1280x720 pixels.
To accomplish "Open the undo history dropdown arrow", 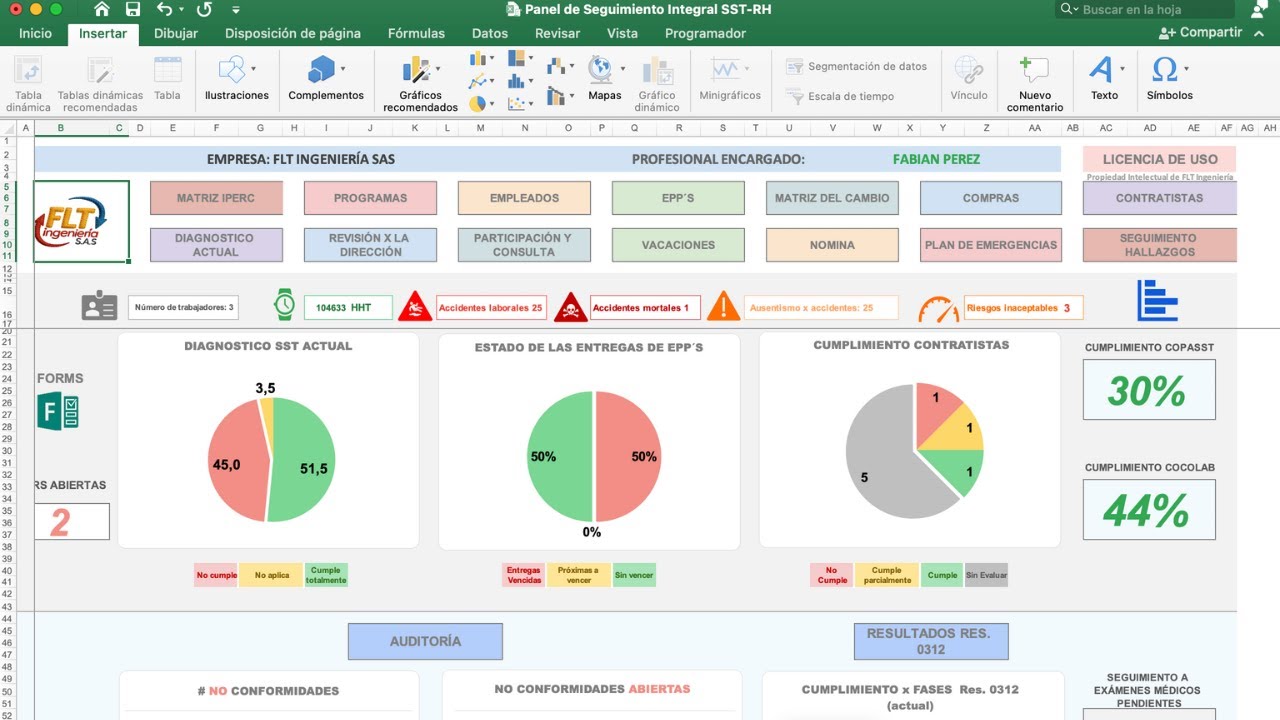I will tap(183, 11).
